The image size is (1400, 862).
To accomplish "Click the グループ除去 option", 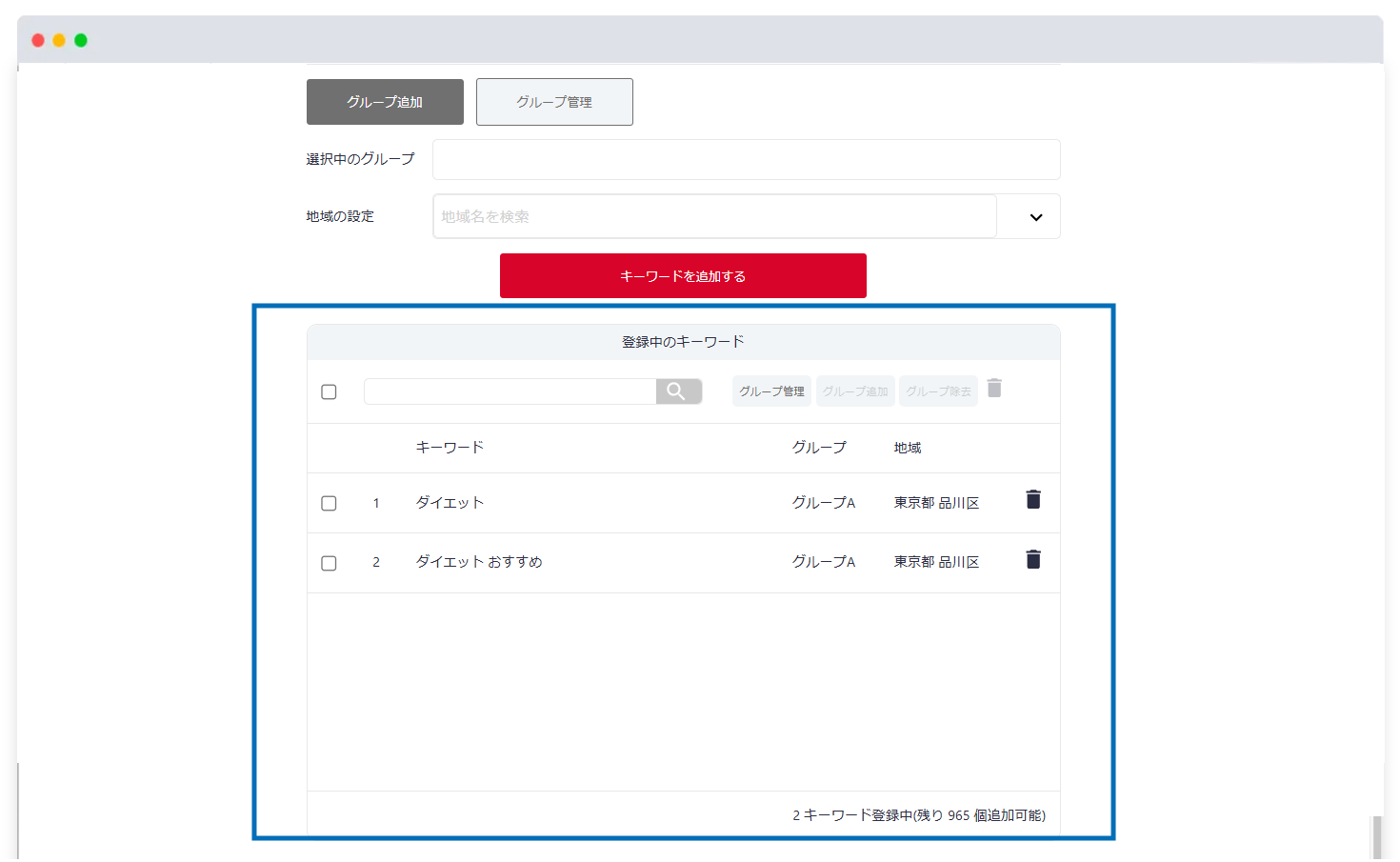I will [938, 391].
